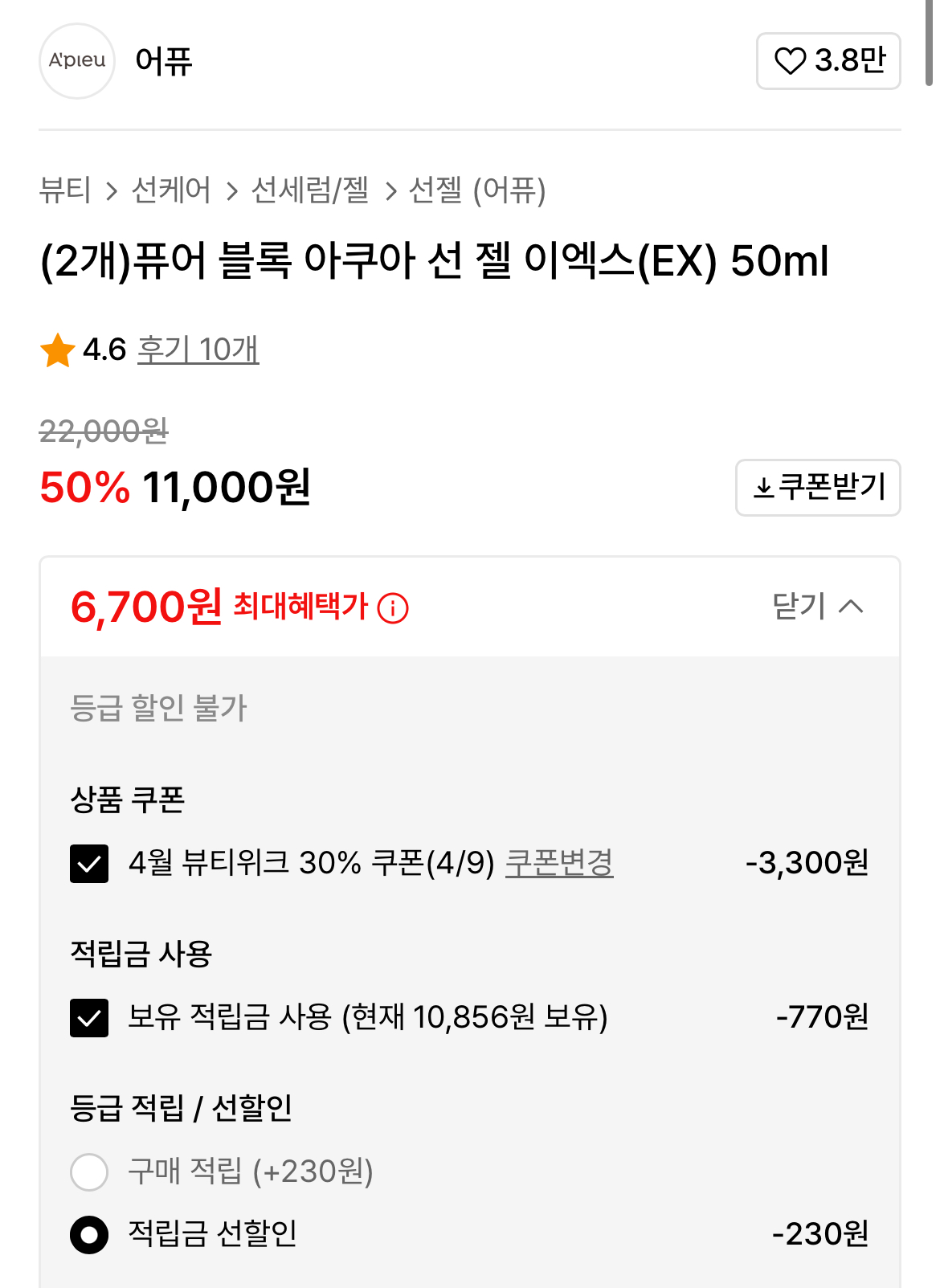Navigate to the 선케어 breadcrumb
The width and height of the screenshot is (940, 1288).
(171, 190)
